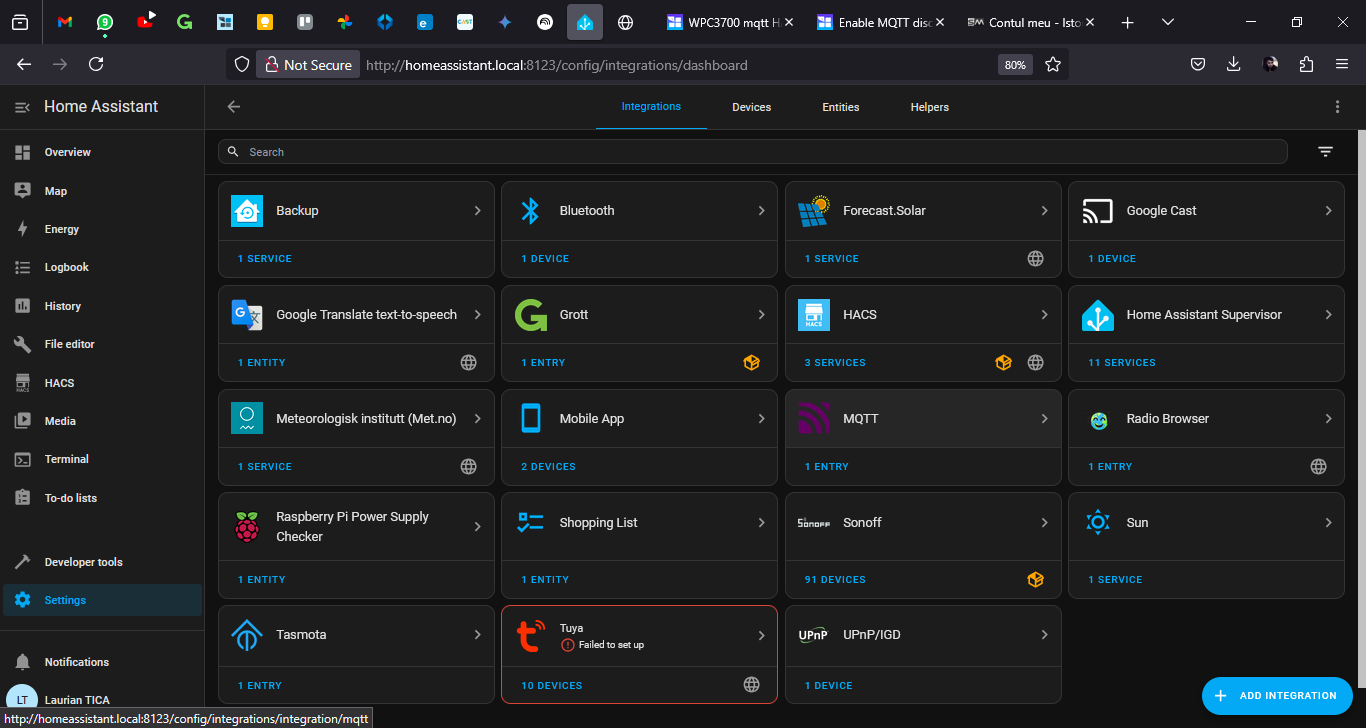Click the back arrow in integrations header
This screenshot has height=728, width=1366.
234,107
